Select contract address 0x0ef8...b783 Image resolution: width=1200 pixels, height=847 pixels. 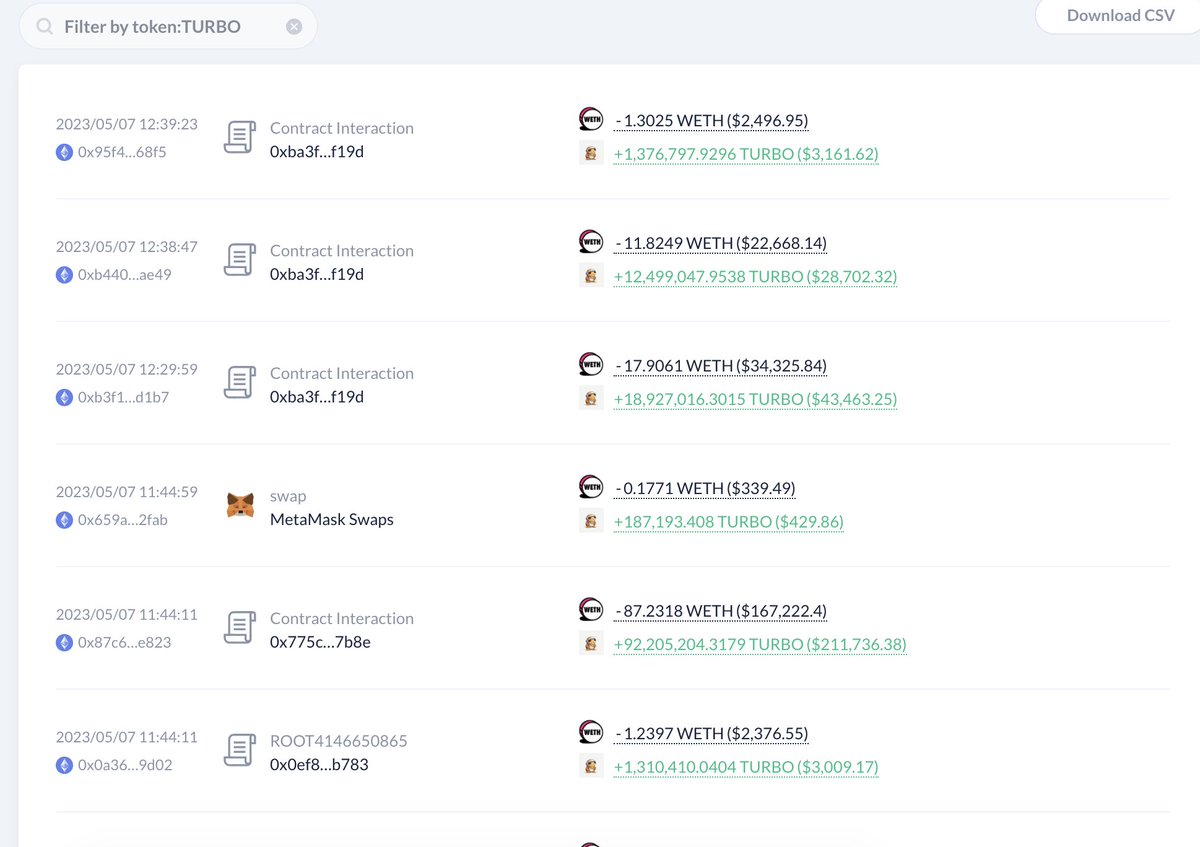click(320, 765)
